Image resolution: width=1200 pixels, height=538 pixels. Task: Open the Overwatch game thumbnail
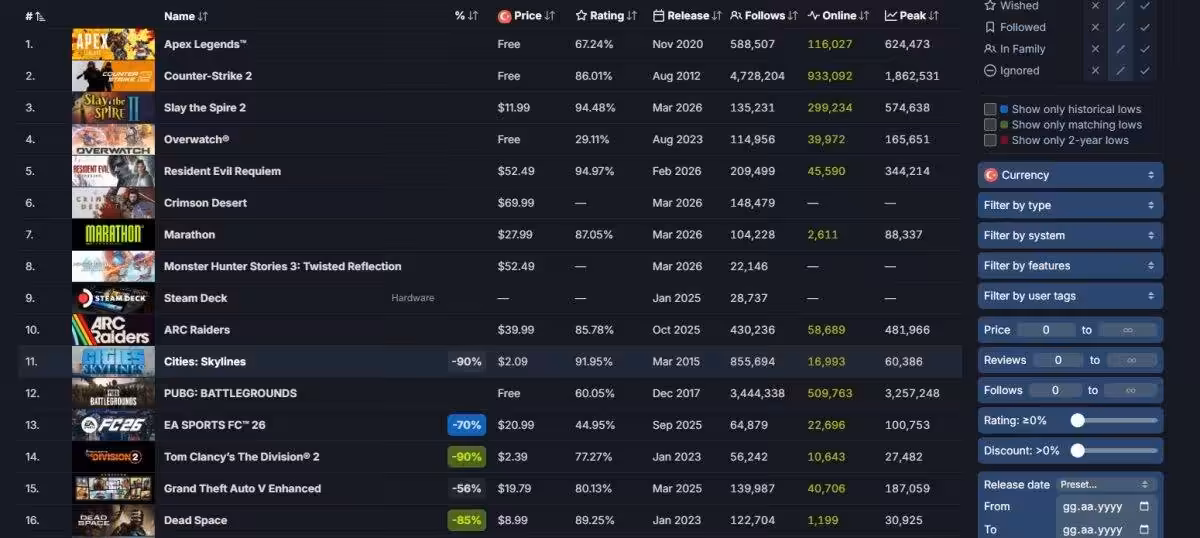[x=113, y=139]
